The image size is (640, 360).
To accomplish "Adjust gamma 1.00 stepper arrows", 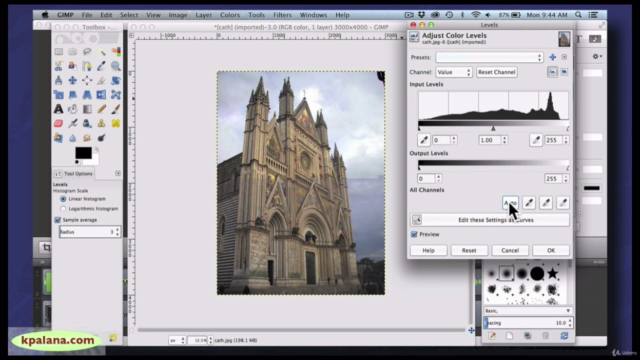I will pyautogui.click(x=505, y=140).
